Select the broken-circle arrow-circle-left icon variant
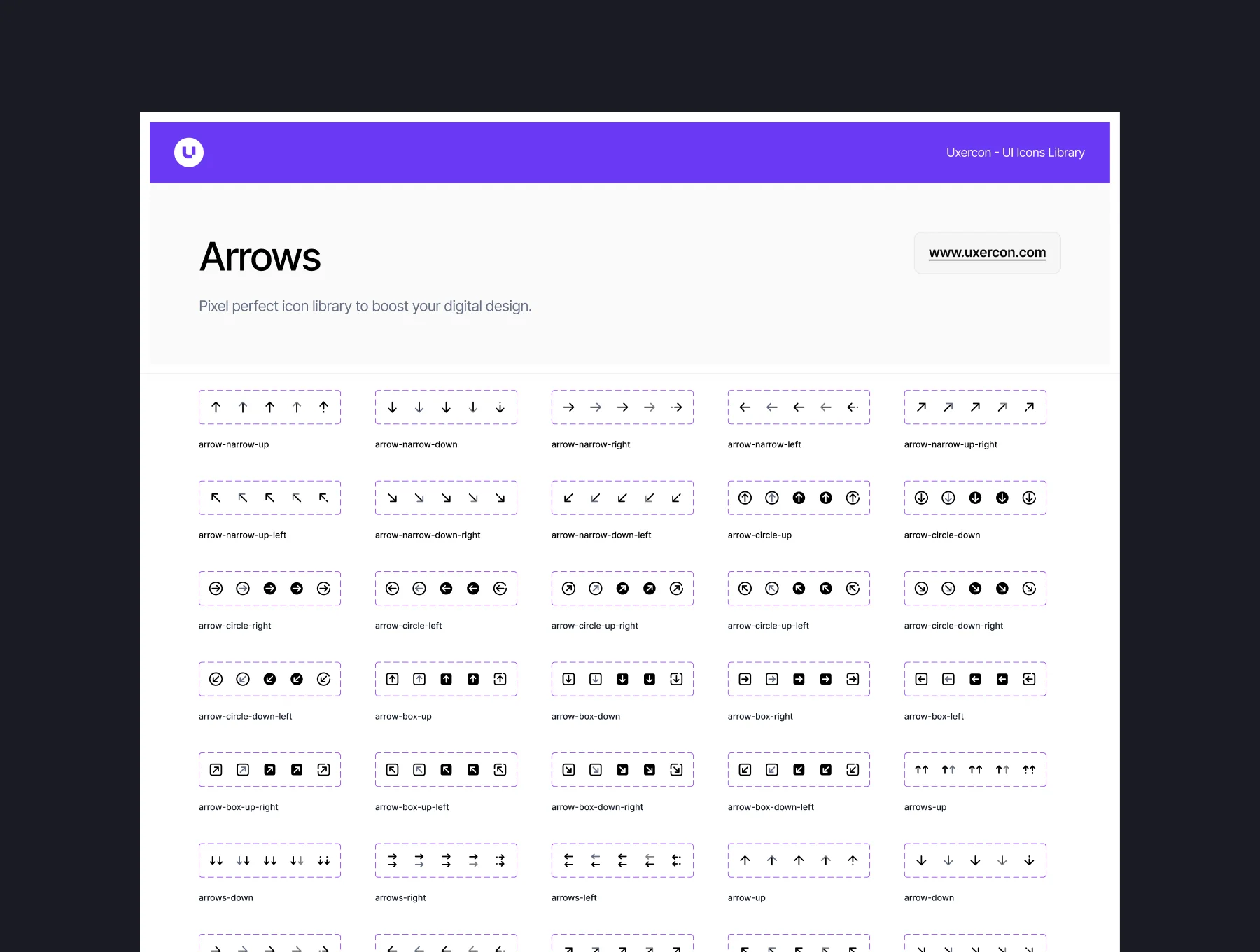The width and height of the screenshot is (1260, 952). 500,589
